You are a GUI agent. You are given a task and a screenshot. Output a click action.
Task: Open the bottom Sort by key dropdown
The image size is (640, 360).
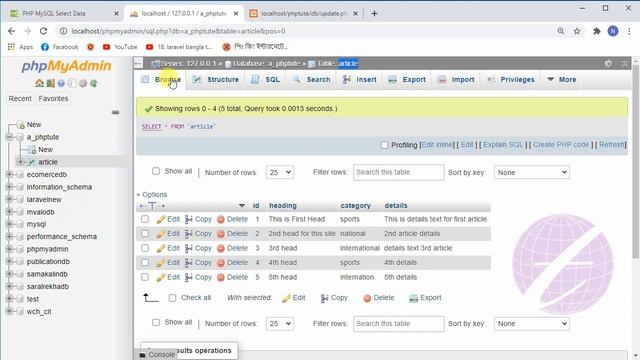(531, 324)
